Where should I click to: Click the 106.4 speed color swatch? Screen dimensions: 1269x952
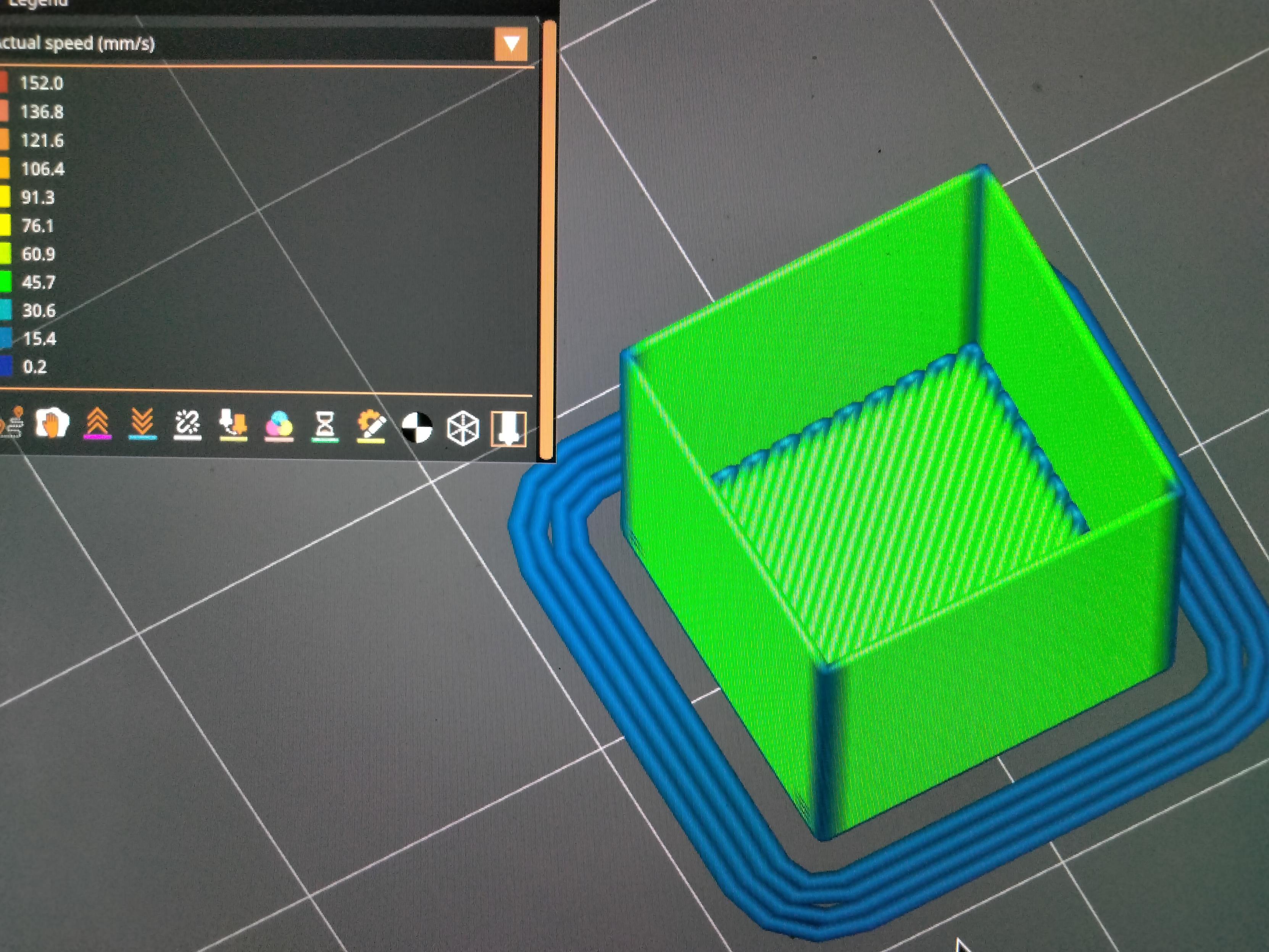(5, 168)
